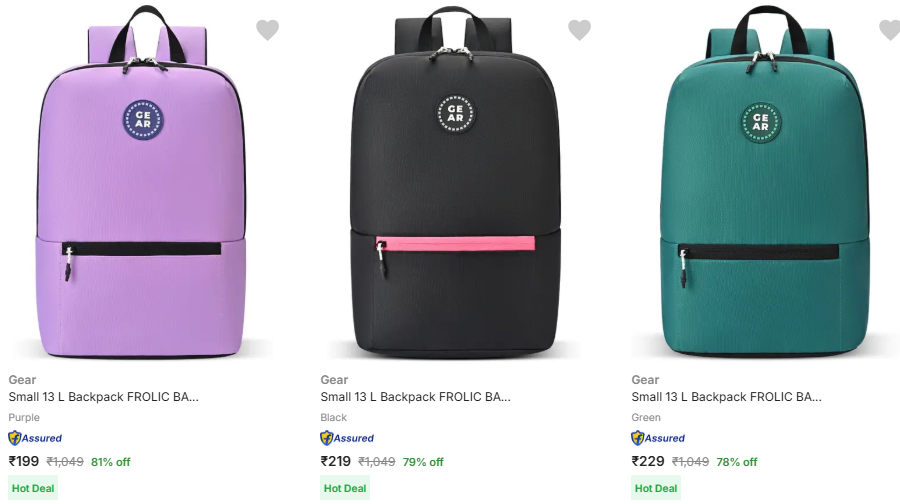
Task: Open the purple Gear backpack image
Action: click(x=143, y=185)
